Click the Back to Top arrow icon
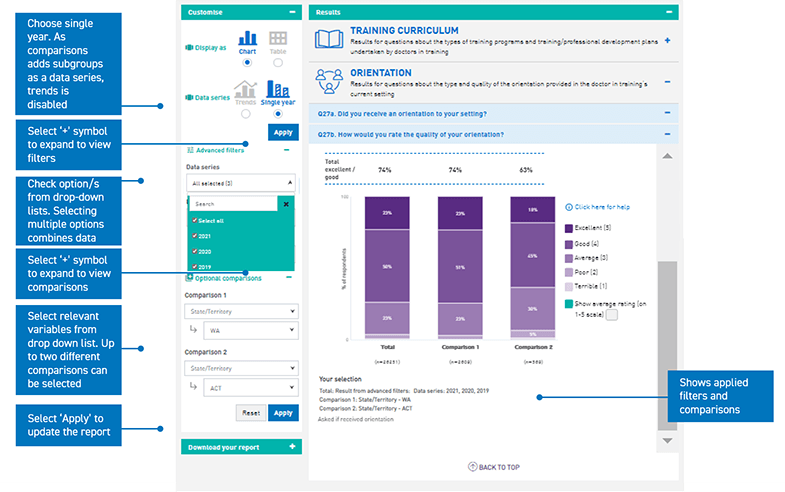This screenshot has height=492, width=785. [x=472, y=467]
